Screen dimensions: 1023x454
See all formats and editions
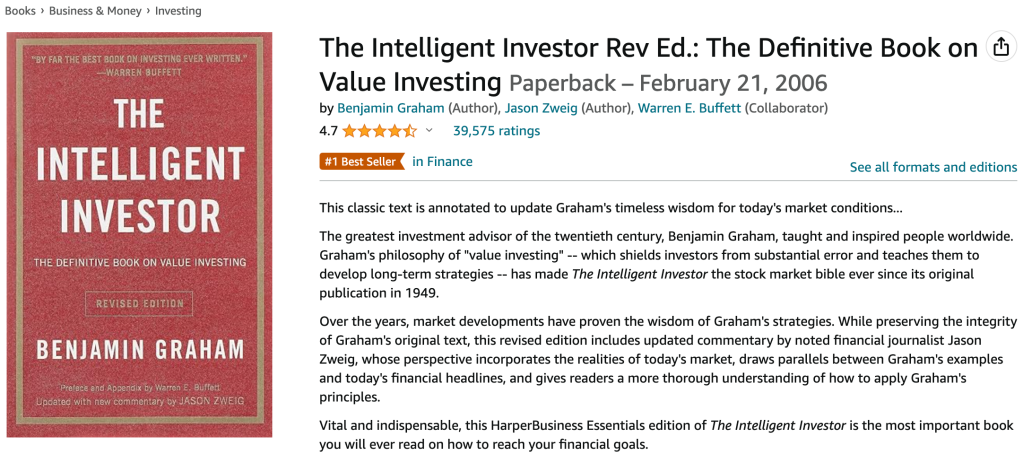[933, 167]
